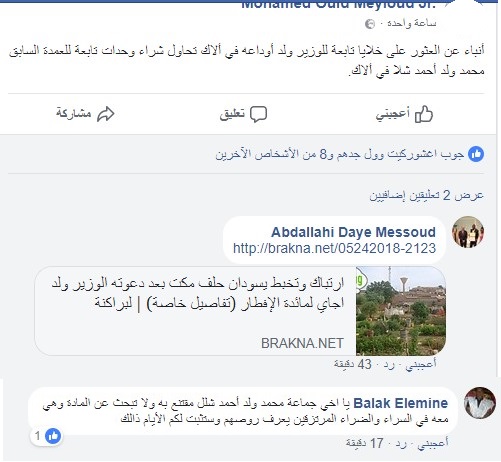Click the blue like reaction badge beside likers' names
This screenshot has height=462, width=501.
(476, 154)
